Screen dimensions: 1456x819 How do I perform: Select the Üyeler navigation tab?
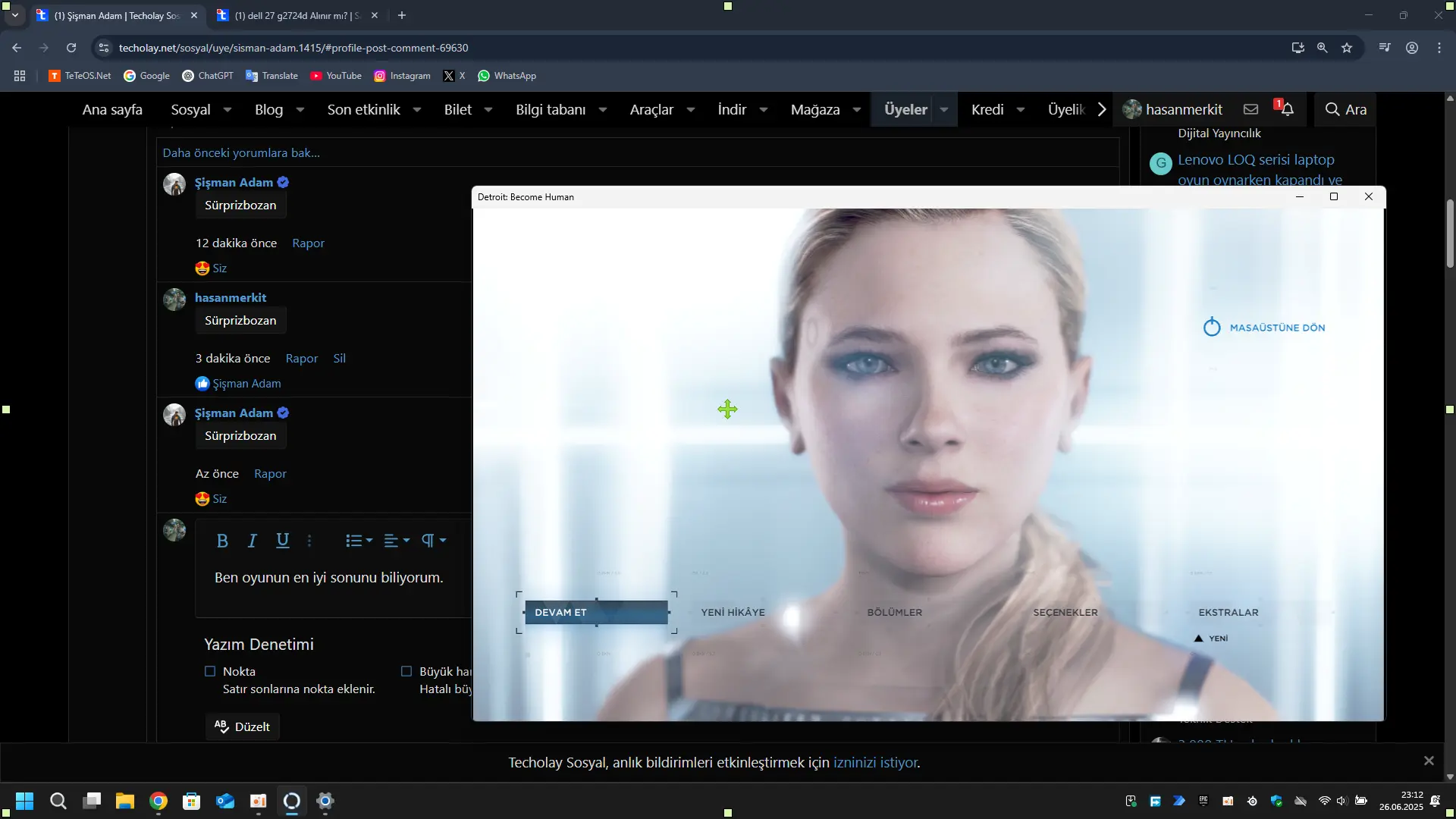coord(905,110)
